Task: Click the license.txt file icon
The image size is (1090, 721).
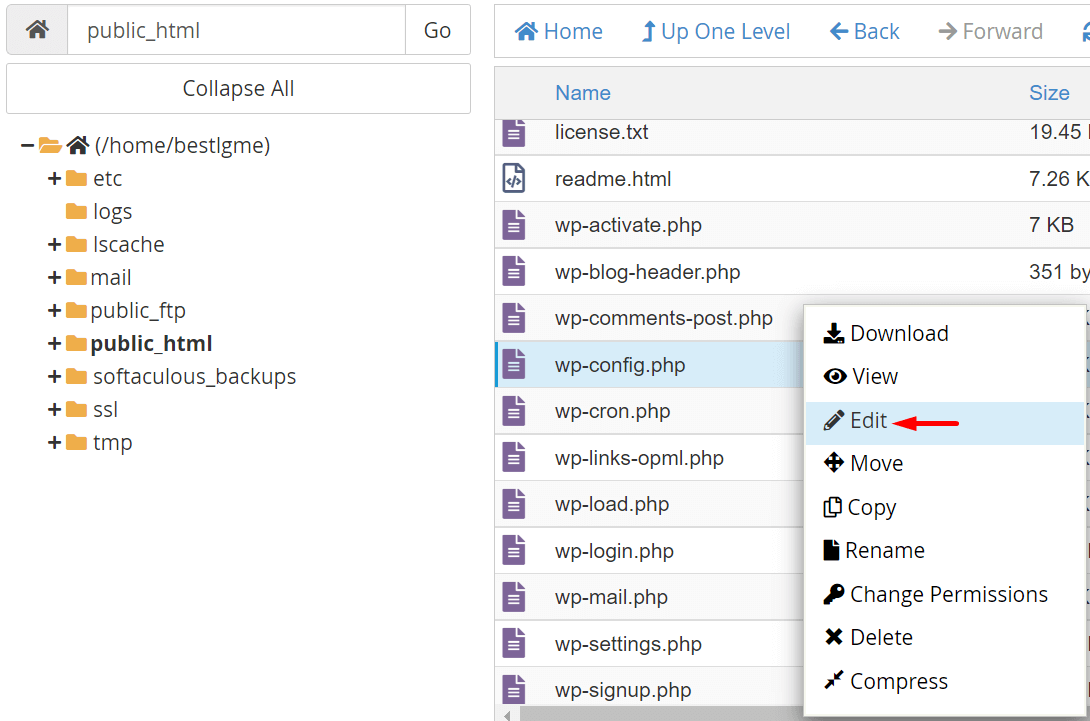Action: 513,133
